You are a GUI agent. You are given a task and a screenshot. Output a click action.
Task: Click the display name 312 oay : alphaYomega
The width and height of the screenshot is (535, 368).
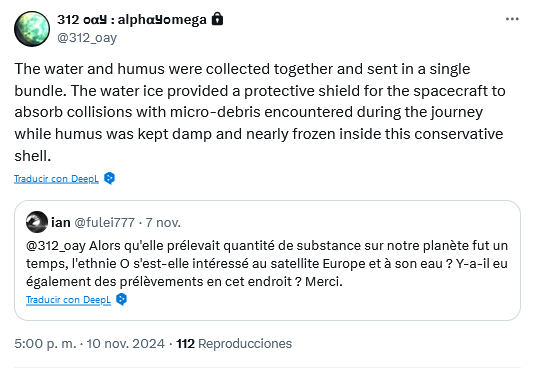[132, 20]
